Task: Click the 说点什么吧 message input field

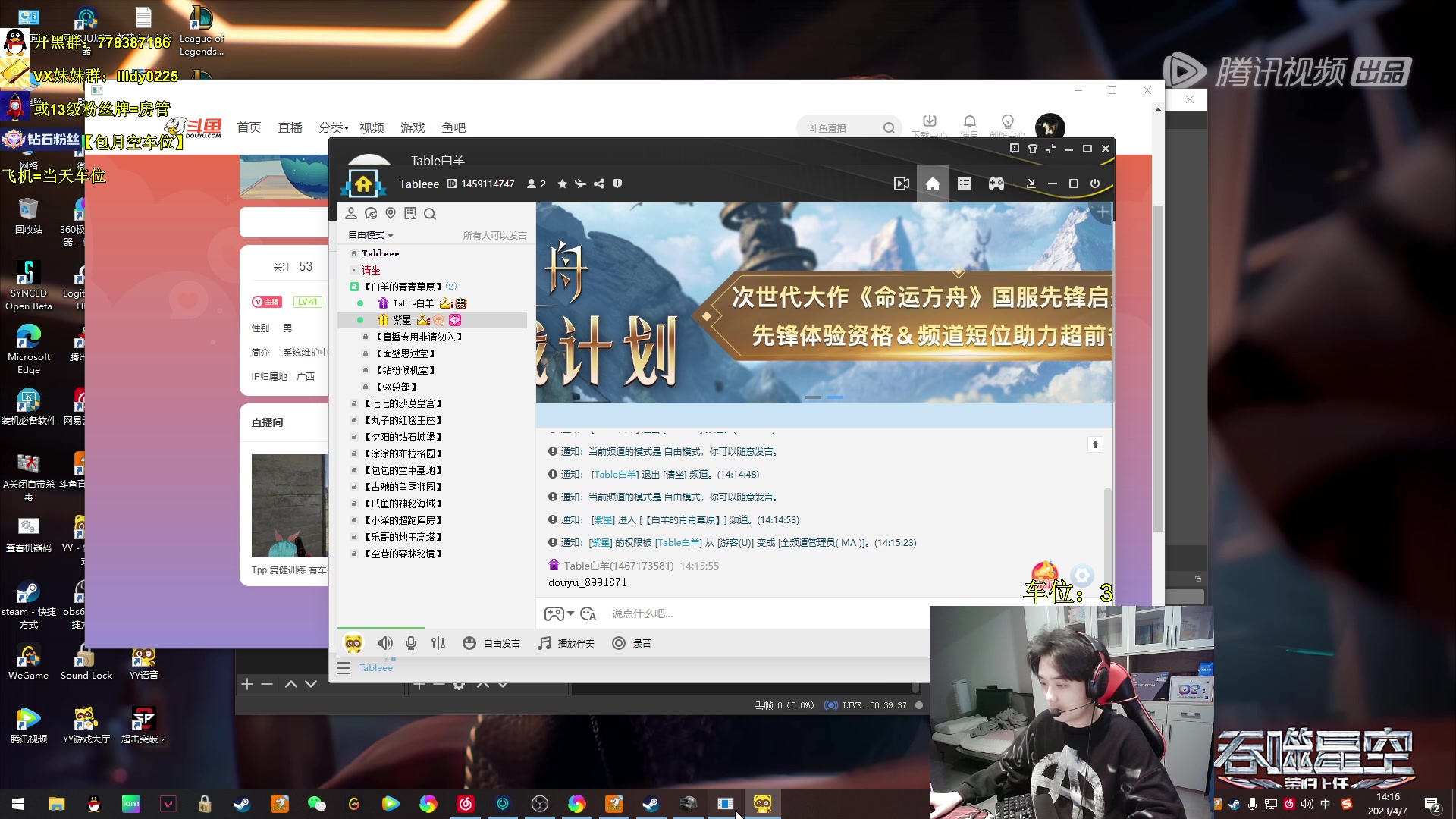Action: (x=682, y=613)
